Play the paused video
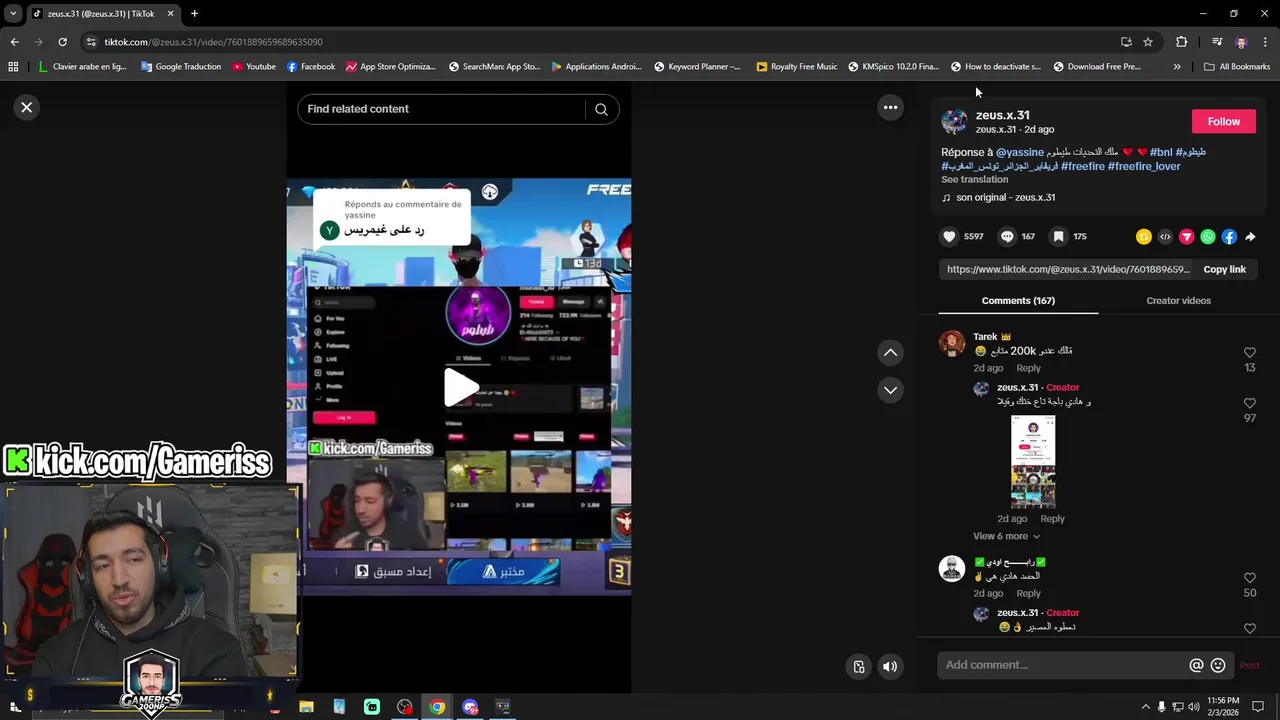This screenshot has width=1280, height=720. [x=459, y=388]
